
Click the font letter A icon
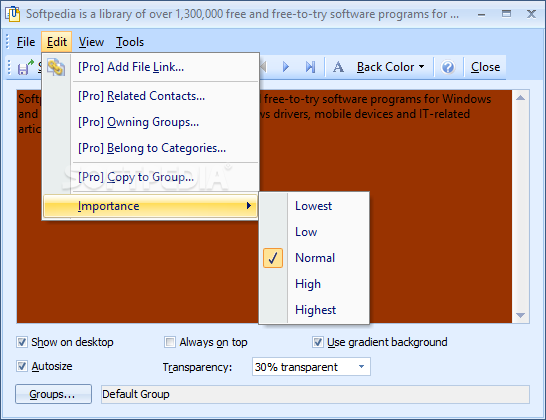pyautogui.click(x=338, y=67)
